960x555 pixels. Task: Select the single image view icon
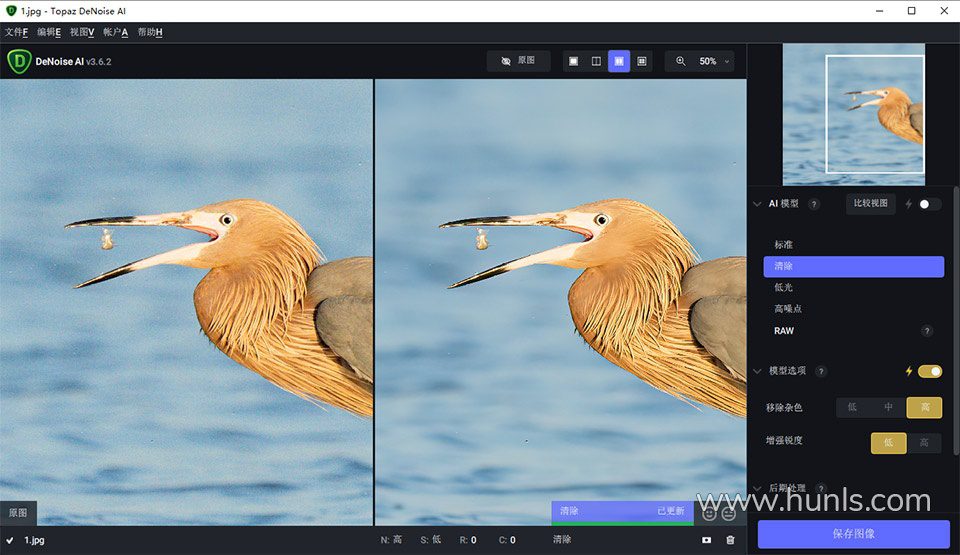[573, 61]
